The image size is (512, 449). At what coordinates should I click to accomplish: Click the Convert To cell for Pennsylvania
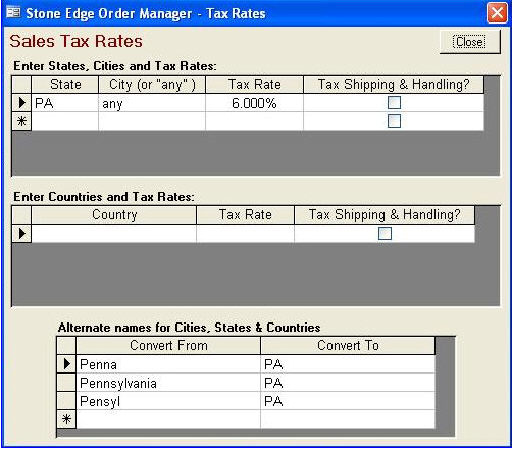click(348, 383)
